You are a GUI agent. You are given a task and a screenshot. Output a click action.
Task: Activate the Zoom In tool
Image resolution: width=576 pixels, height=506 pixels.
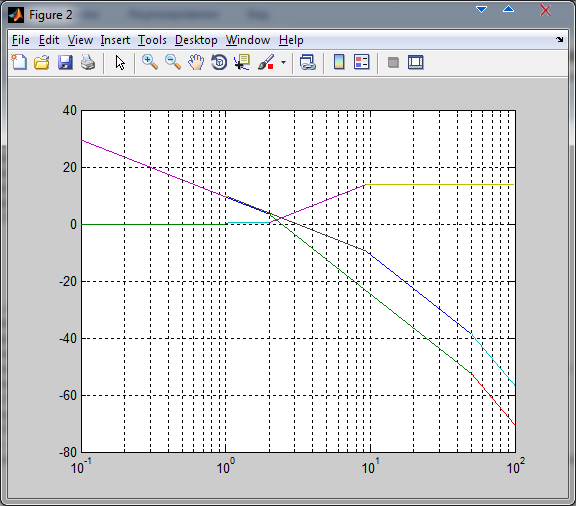coord(150,62)
